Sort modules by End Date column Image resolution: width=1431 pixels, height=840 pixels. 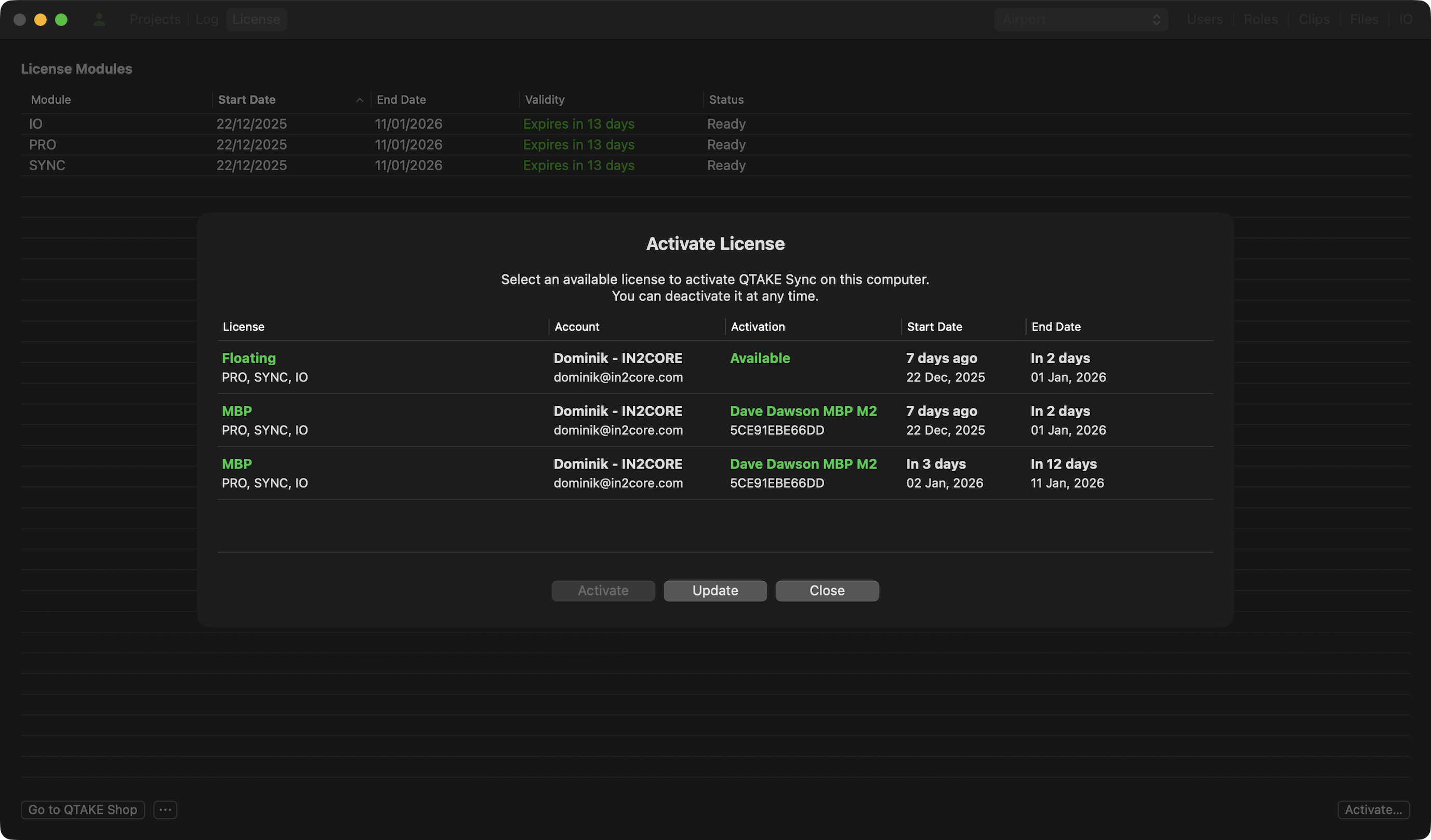(401, 100)
